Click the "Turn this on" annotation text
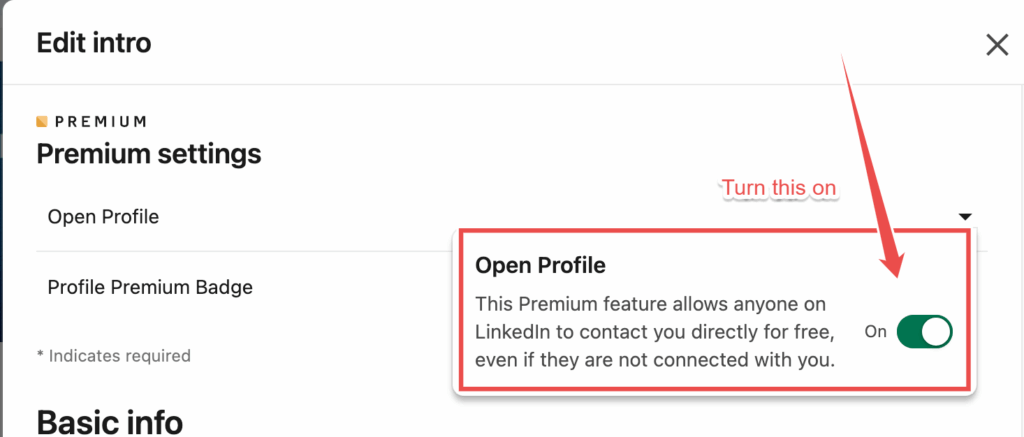 point(779,188)
